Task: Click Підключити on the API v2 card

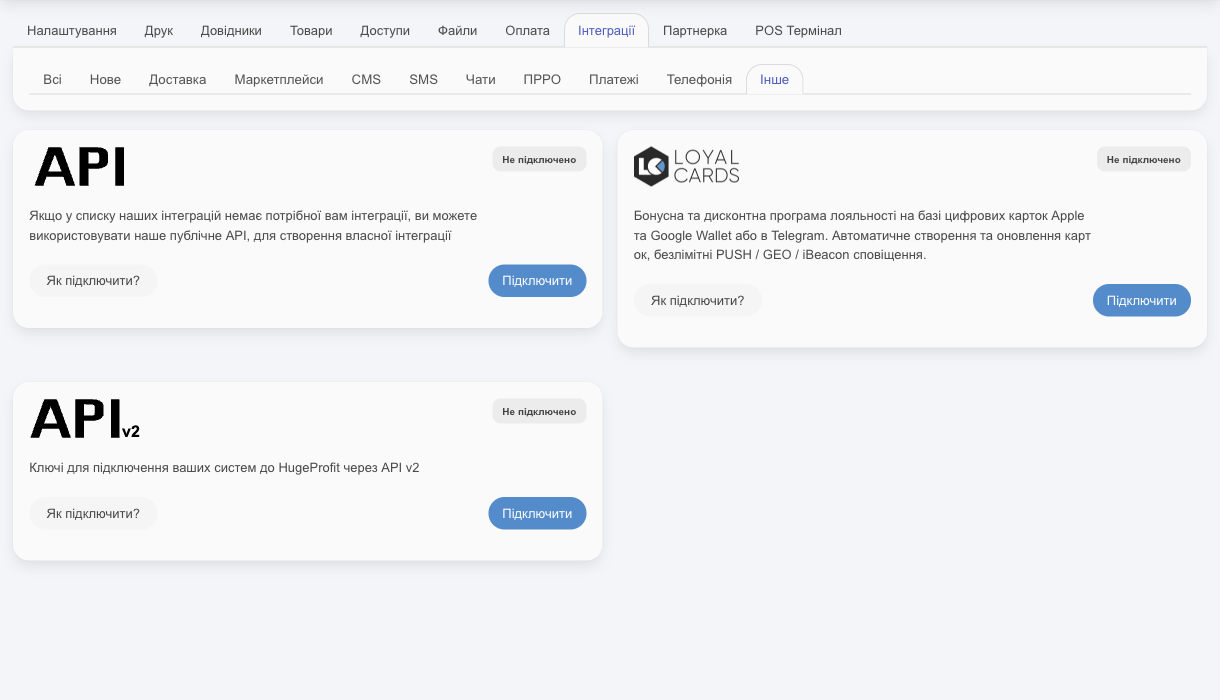Action: (x=537, y=514)
